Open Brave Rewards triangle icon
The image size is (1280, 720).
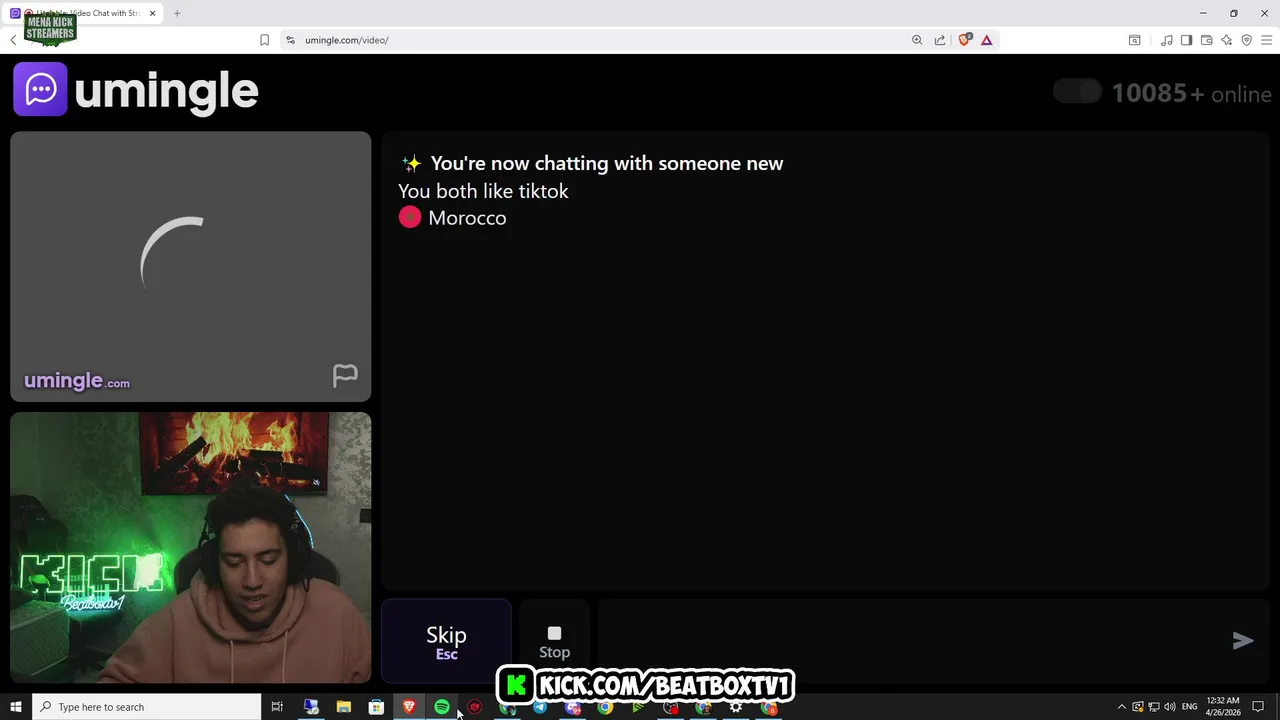coord(987,40)
